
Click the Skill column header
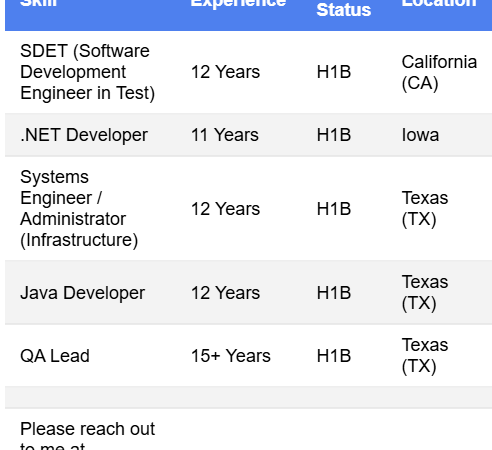[x=39, y=3]
